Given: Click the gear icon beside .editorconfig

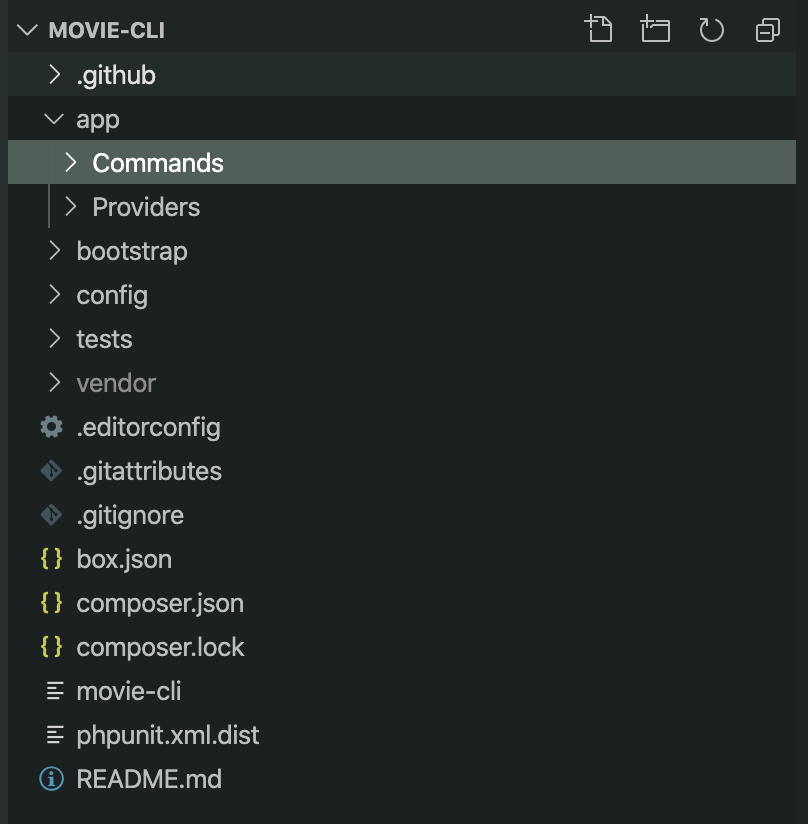Looking at the screenshot, I should (51, 427).
